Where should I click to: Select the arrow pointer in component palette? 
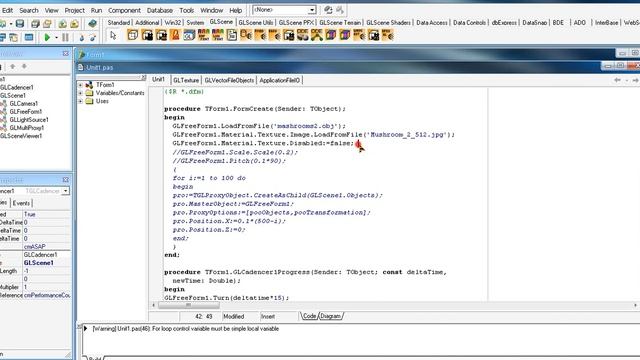(113, 36)
